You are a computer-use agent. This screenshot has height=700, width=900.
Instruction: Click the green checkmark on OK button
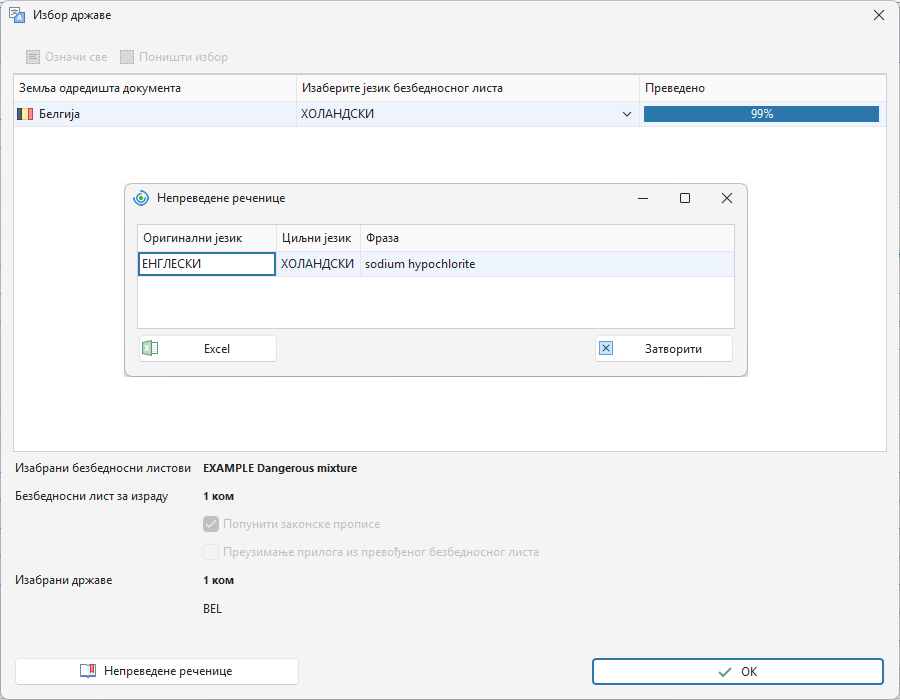tap(725, 671)
